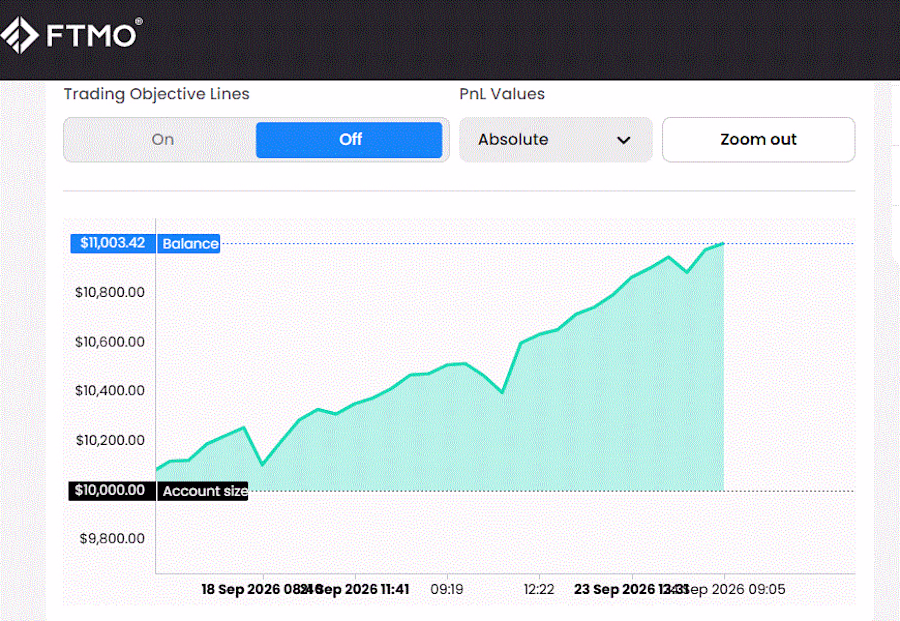Select the Off option for objective lines

point(349,139)
